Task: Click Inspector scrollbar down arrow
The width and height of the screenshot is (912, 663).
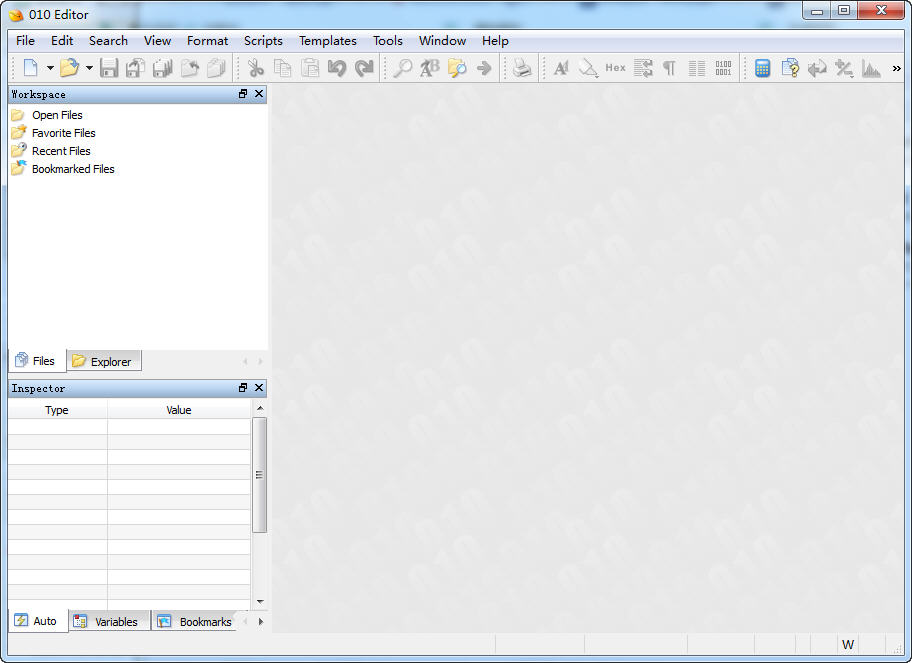Action: 260,601
